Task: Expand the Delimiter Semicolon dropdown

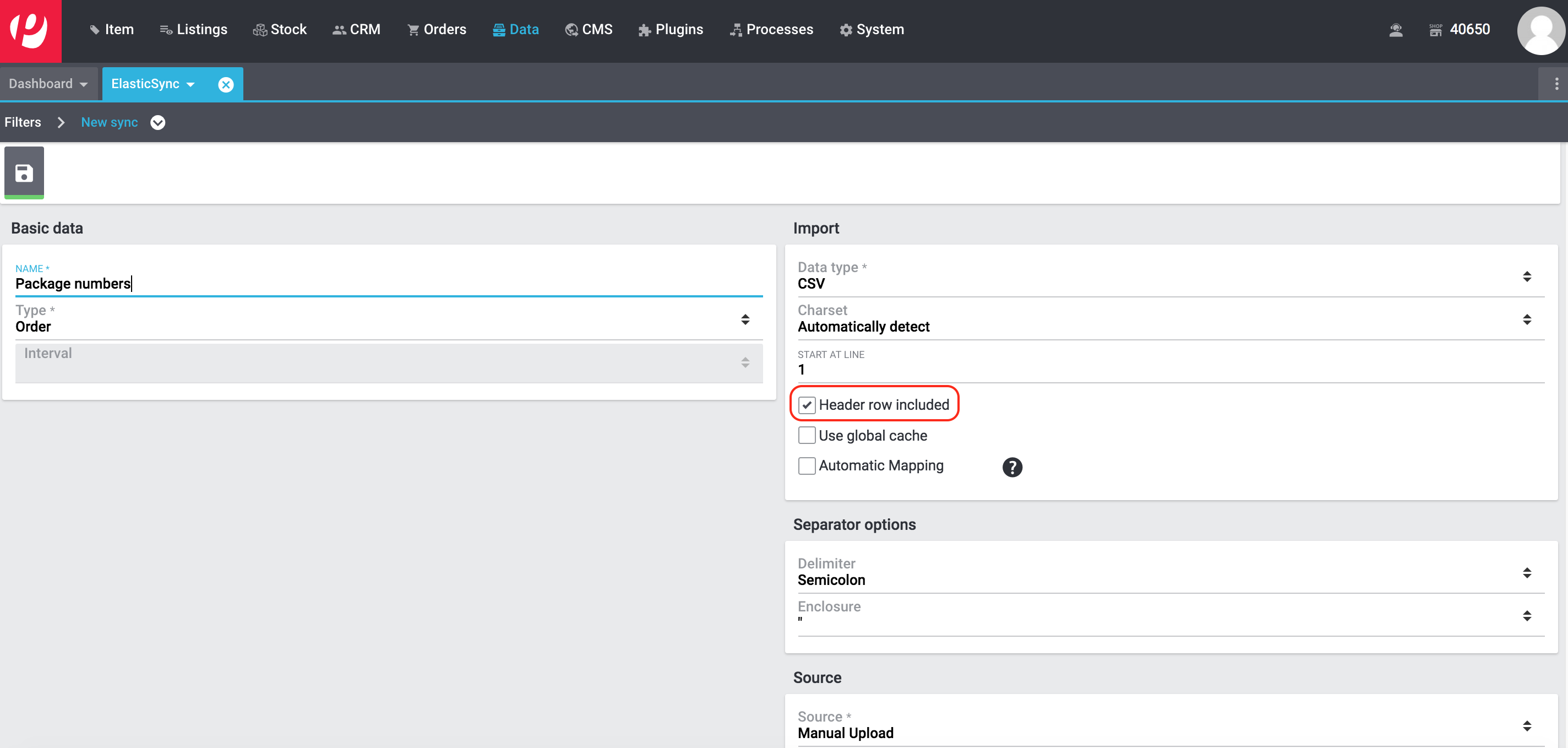Action: (1163, 573)
